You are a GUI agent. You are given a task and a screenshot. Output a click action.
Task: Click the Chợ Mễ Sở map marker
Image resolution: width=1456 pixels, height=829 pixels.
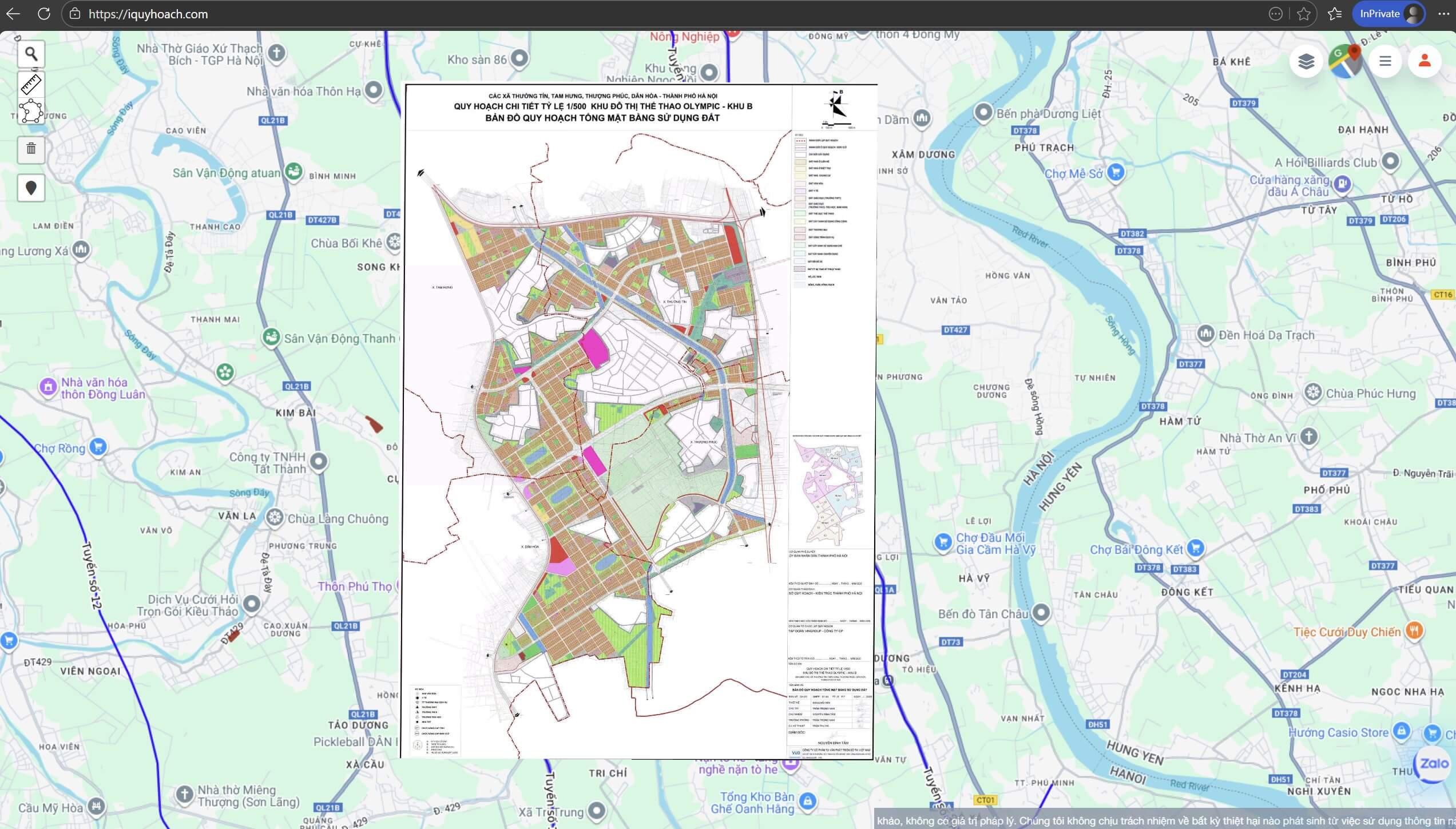(x=1116, y=172)
